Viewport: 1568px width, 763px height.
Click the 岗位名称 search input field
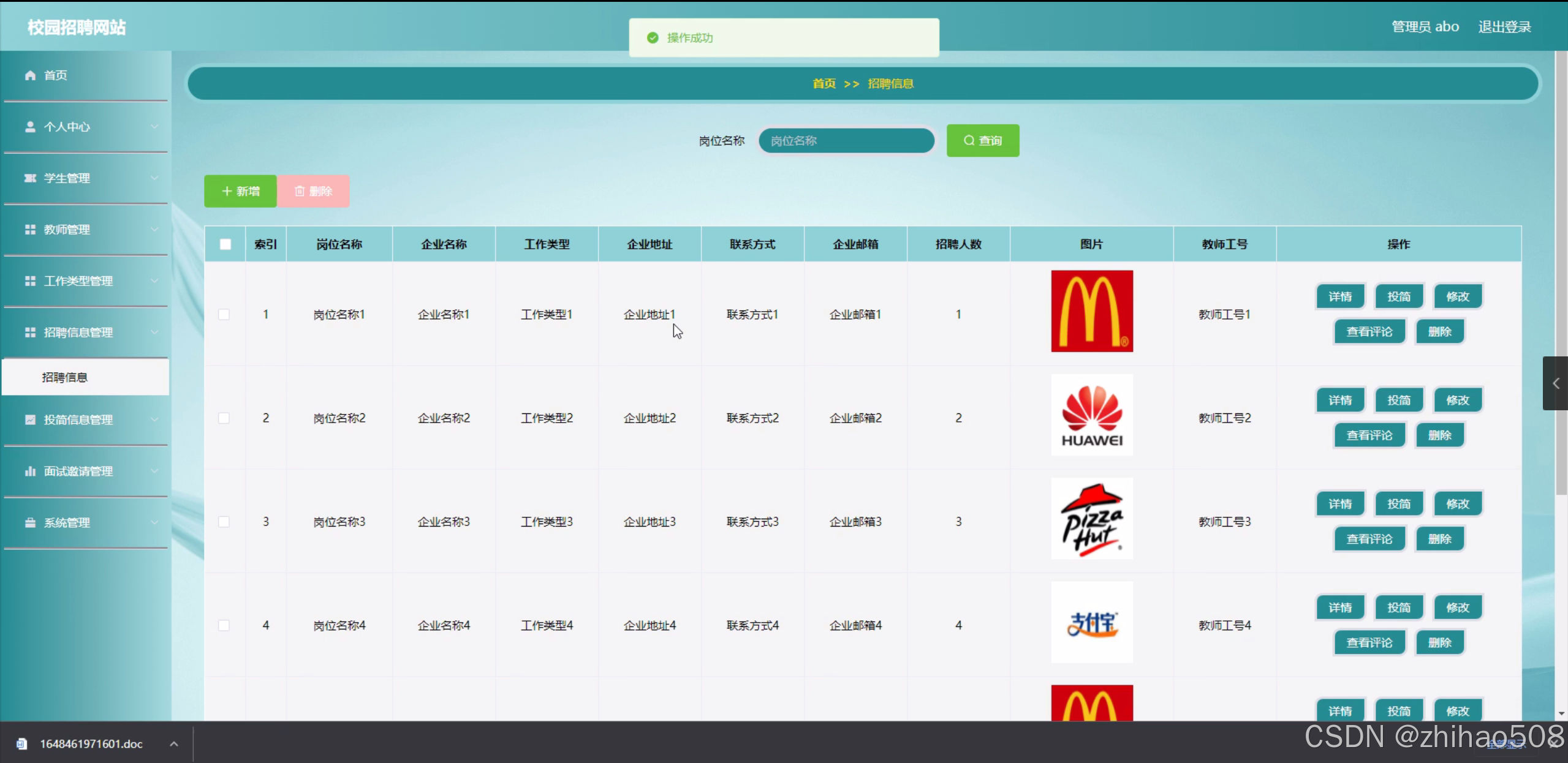point(846,141)
